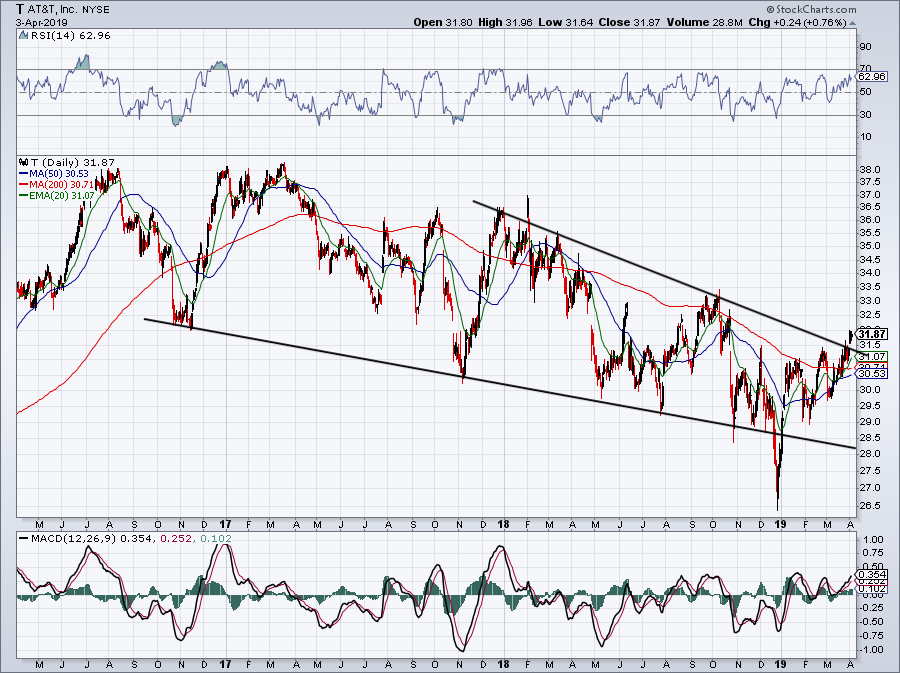
Task: Click the Low 31.64 value
Action: click(566, 22)
